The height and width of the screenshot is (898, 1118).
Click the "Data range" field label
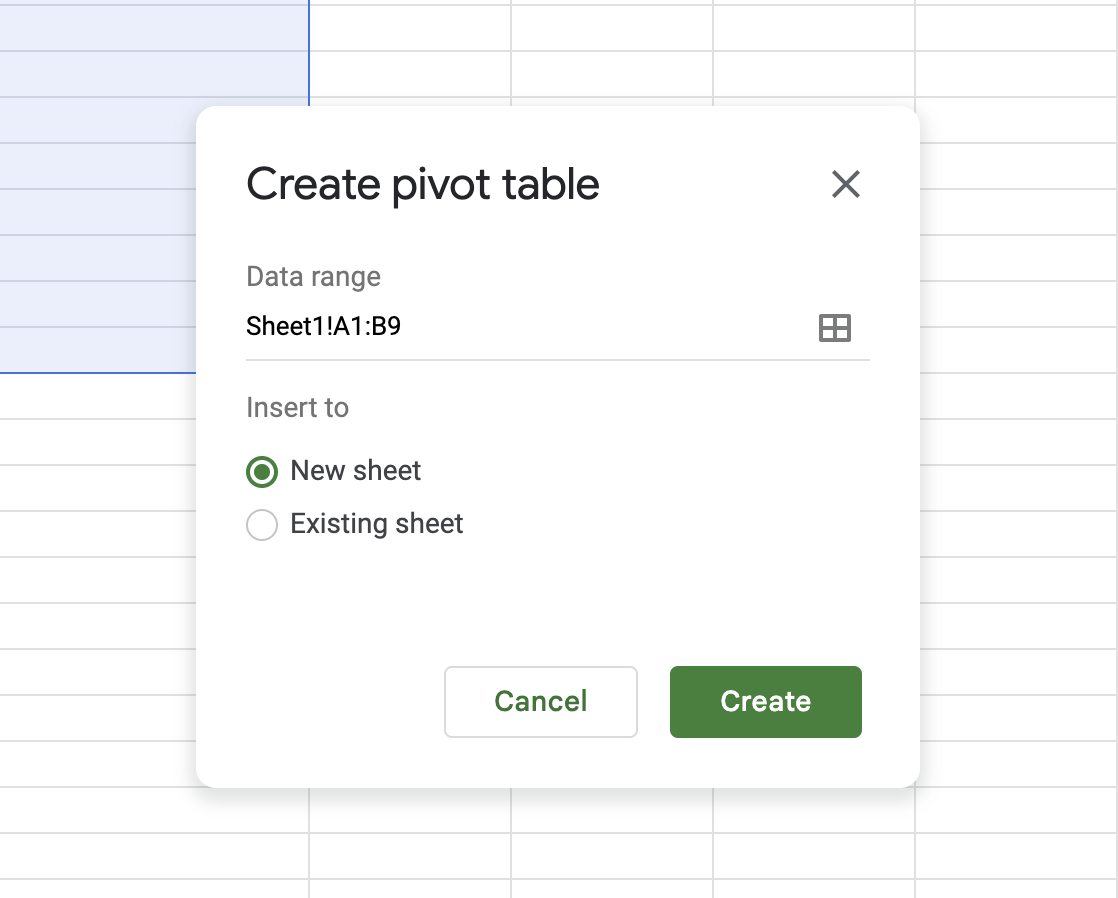point(313,277)
